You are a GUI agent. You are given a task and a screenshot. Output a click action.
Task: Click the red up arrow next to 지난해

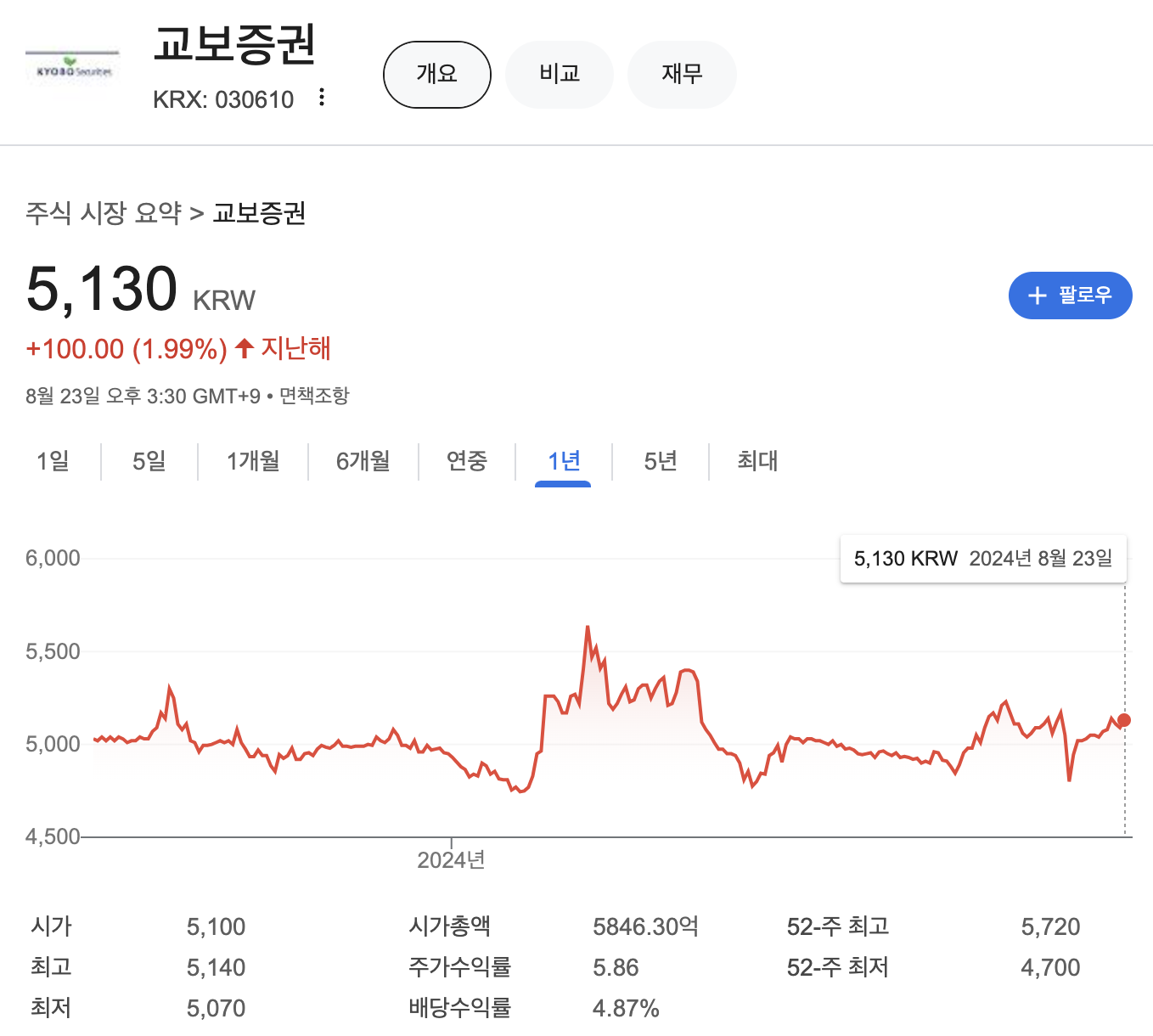click(245, 348)
